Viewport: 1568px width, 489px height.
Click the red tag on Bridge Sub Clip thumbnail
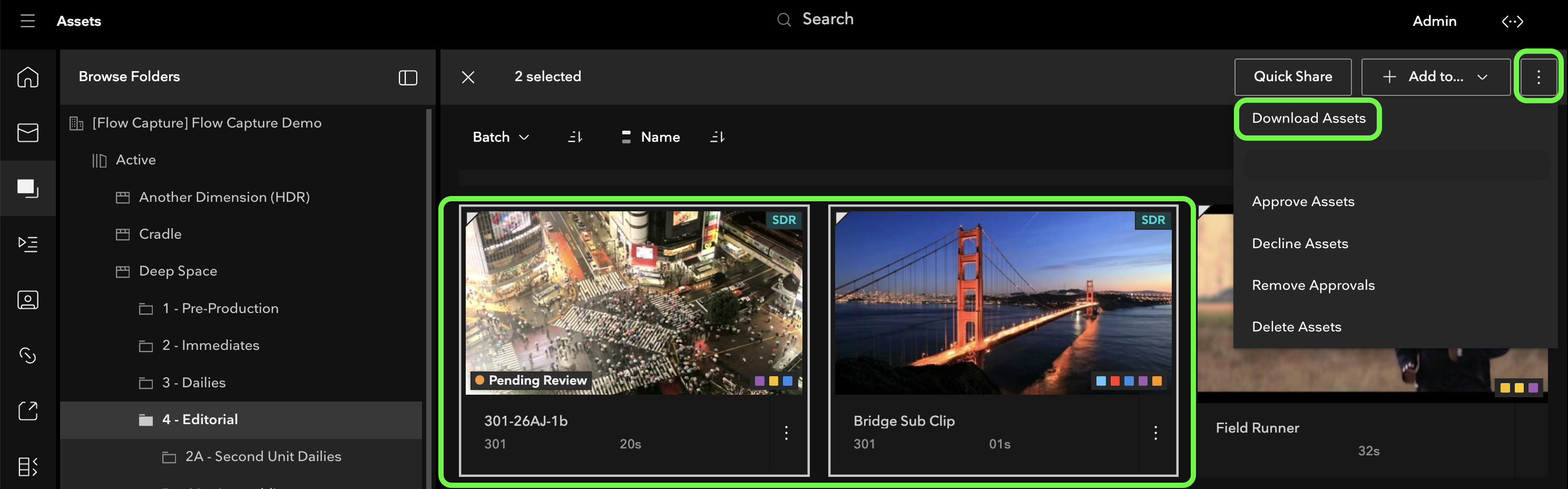coord(1115,381)
